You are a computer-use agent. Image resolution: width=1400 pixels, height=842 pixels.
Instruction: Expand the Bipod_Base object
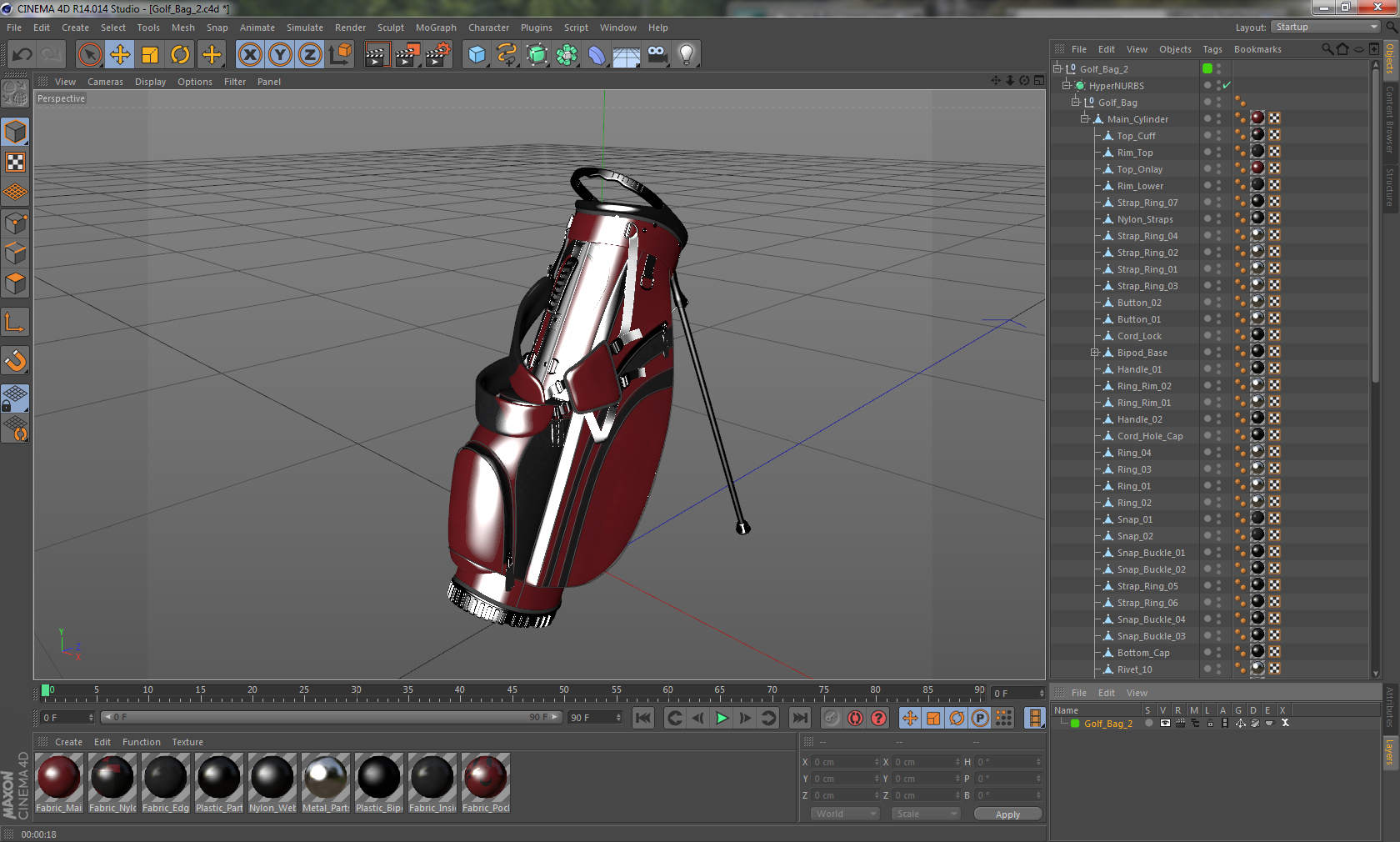1095,353
